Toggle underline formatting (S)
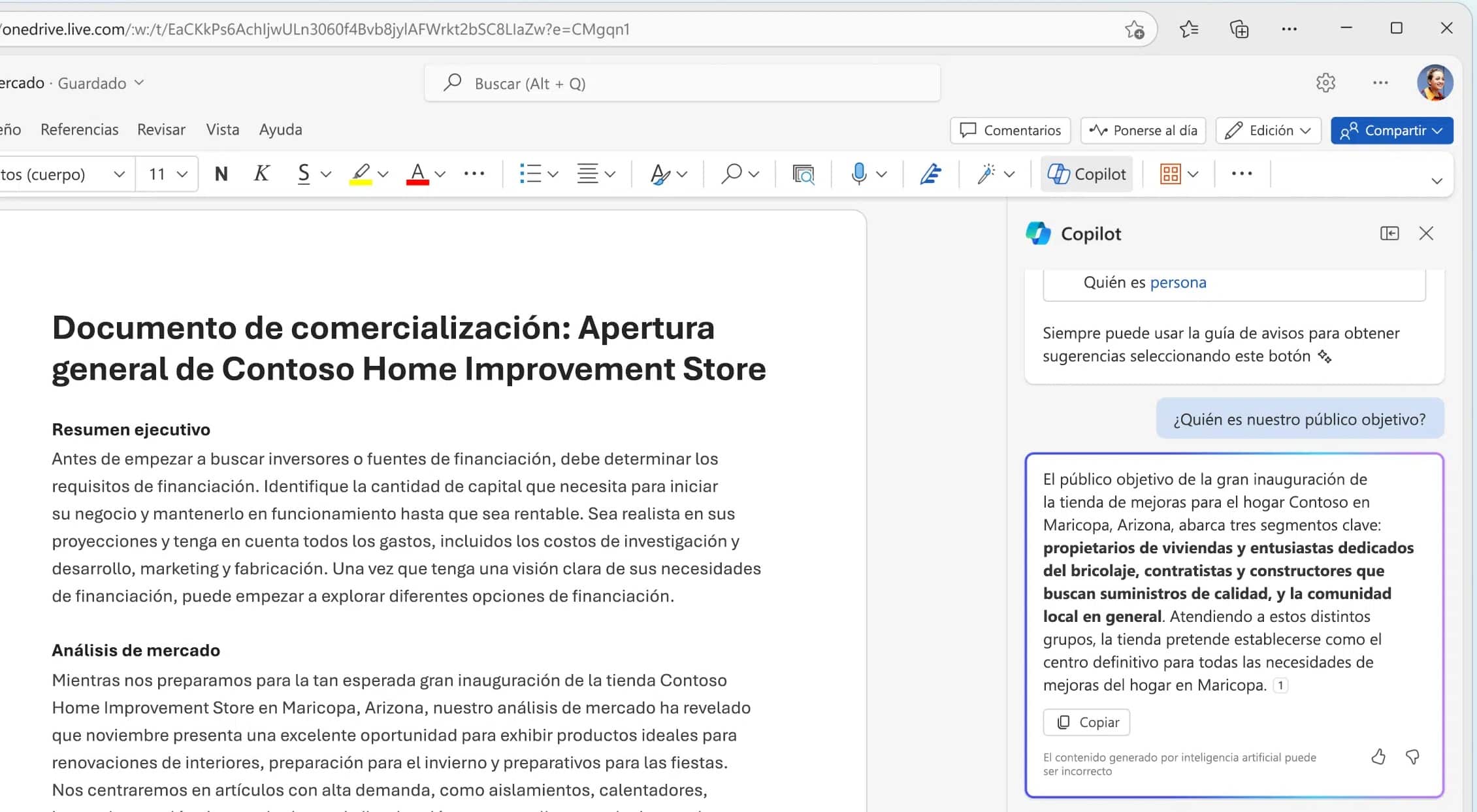Screen dimensions: 1477x812 coord(303,174)
